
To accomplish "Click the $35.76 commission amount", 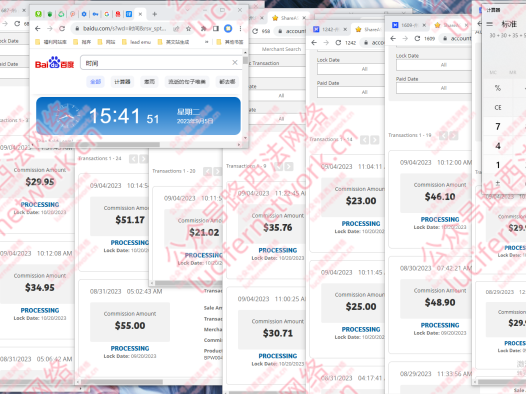I will coord(278,228).
